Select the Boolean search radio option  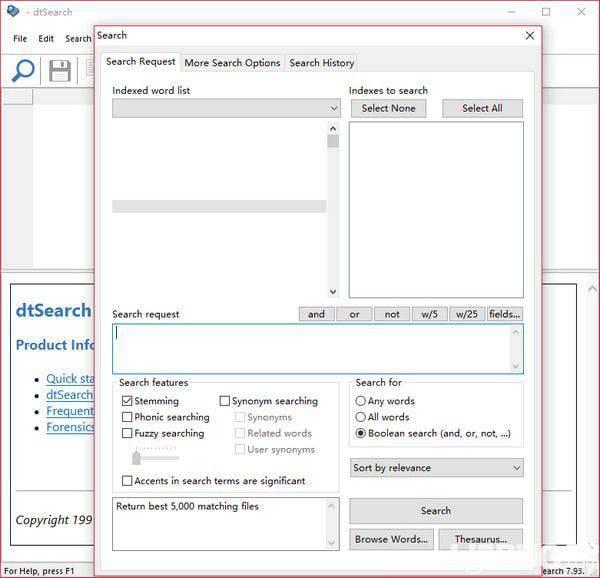coord(360,433)
